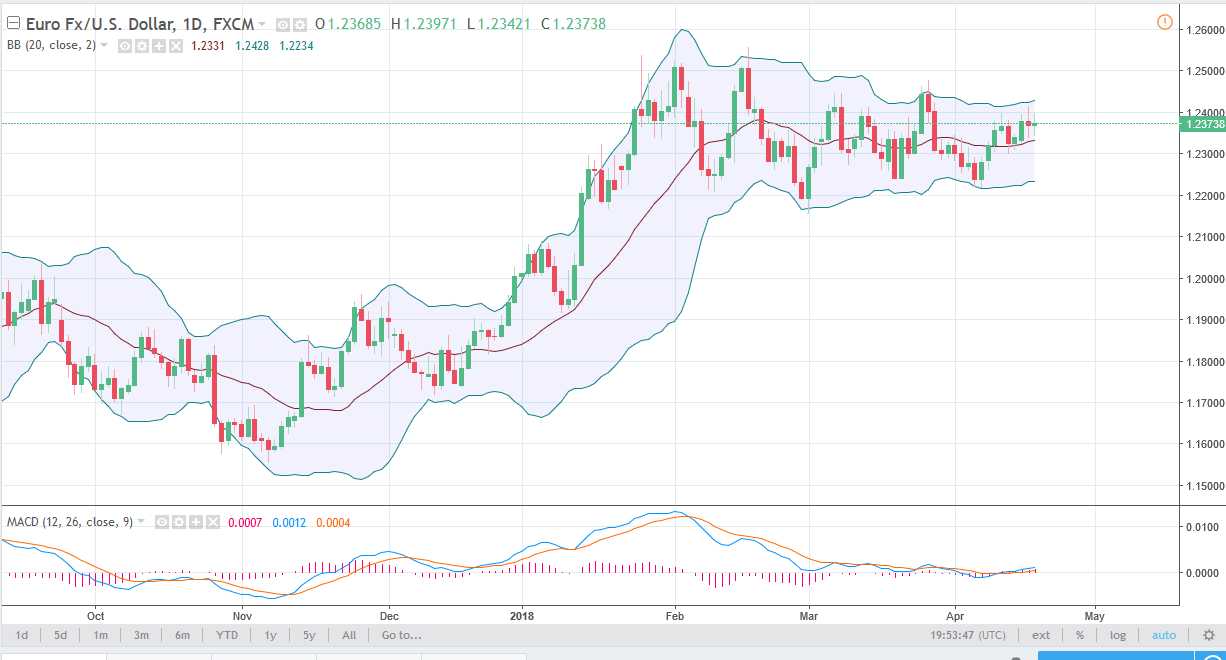Open the chart properties gear bottom right
The width and height of the screenshot is (1226, 660).
1208,634
